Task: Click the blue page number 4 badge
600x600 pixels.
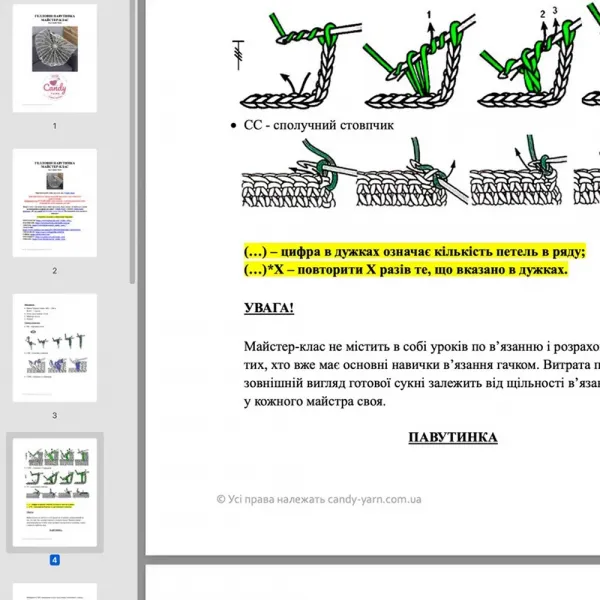Action: (x=55, y=560)
